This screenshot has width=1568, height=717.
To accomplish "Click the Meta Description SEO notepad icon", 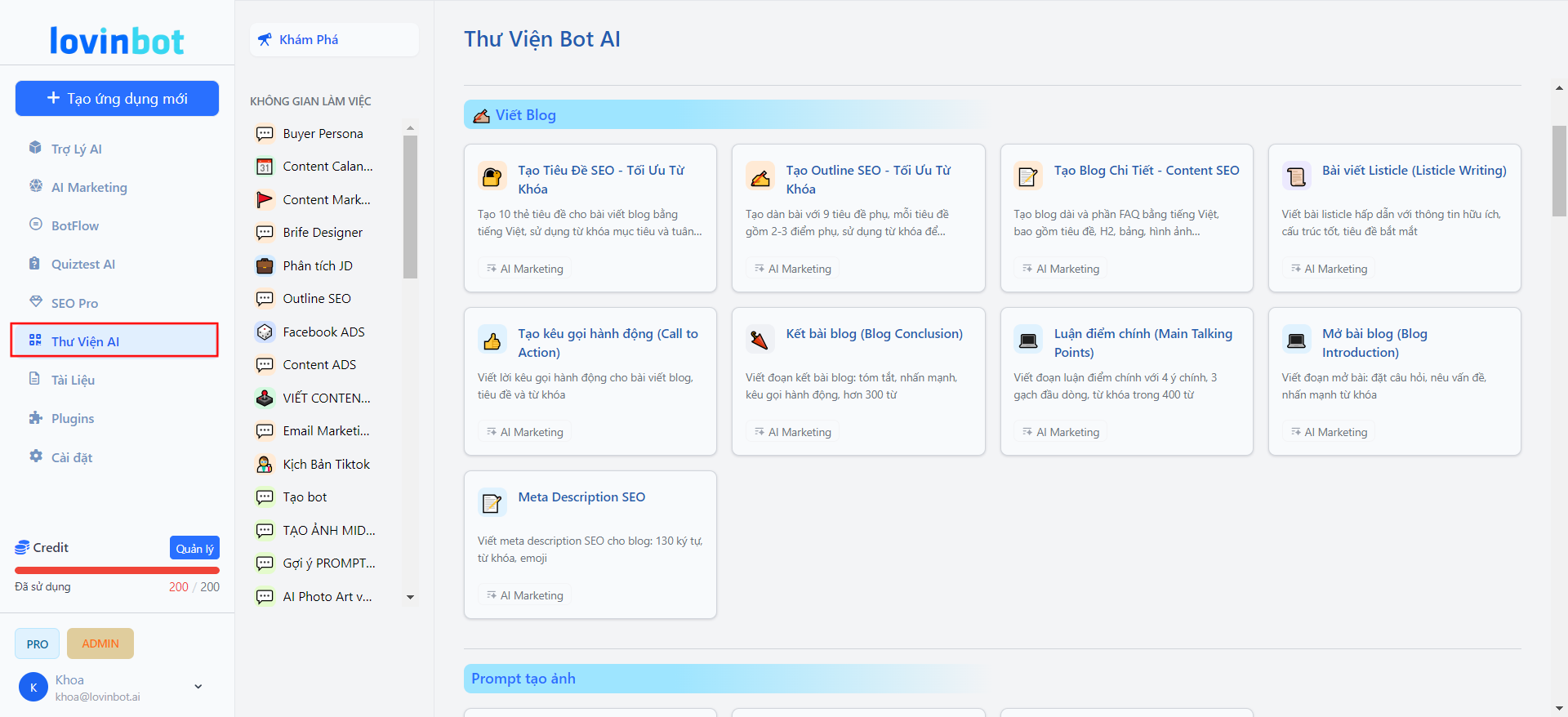I will coord(492,504).
